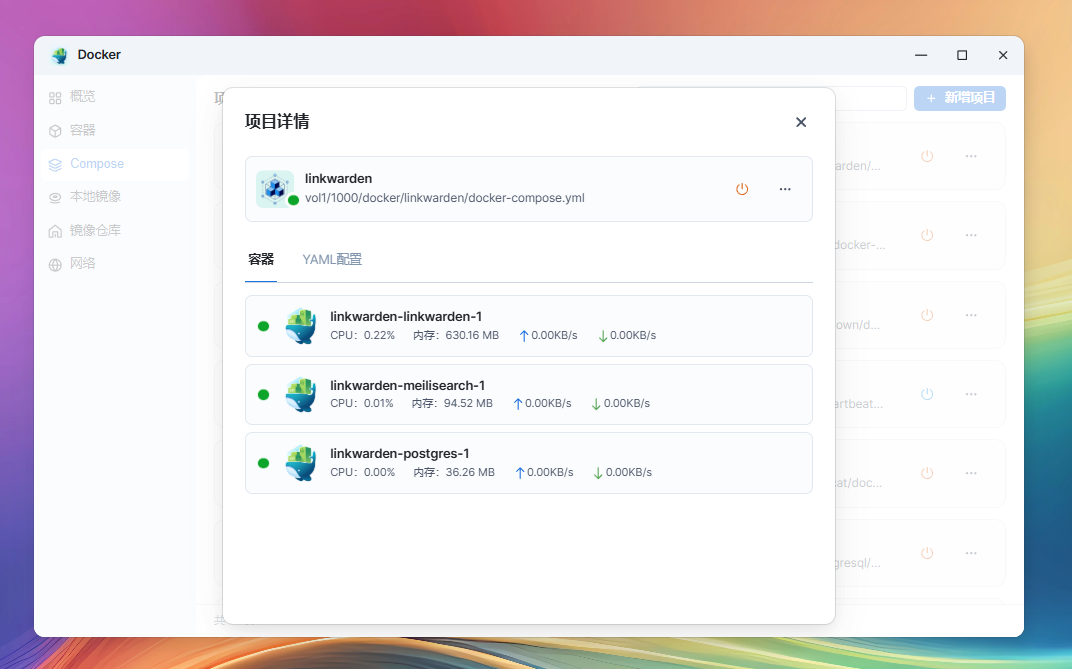Click power button on the background gresql/... row
The height and width of the screenshot is (669, 1072).
click(927, 553)
